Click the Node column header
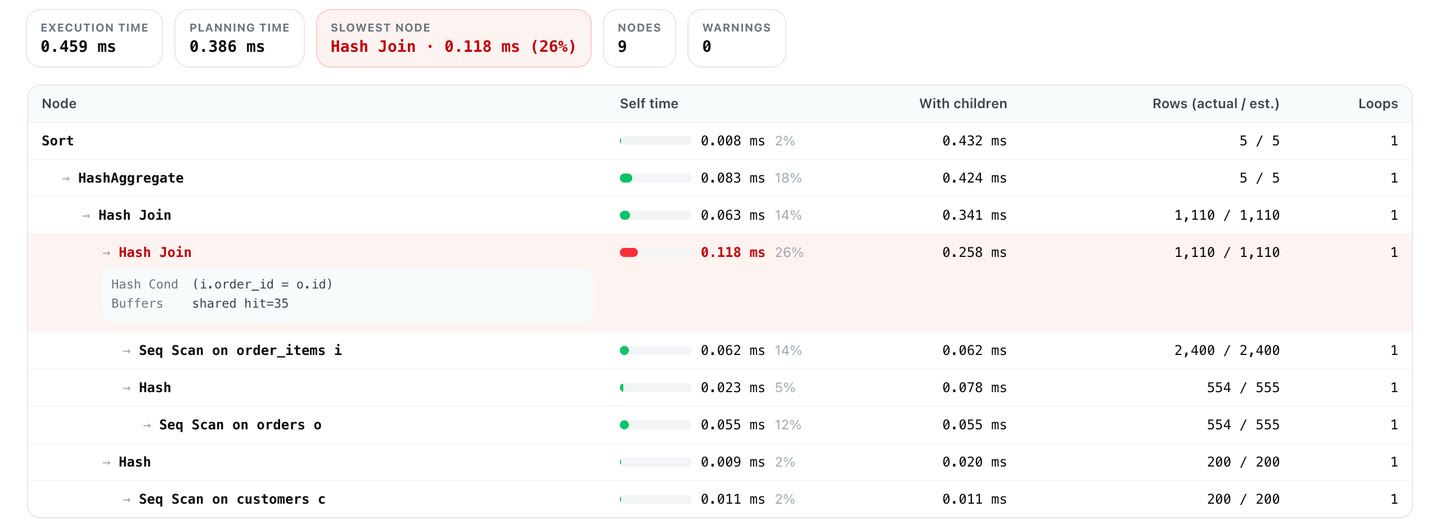The height and width of the screenshot is (524, 1440). coord(59,104)
